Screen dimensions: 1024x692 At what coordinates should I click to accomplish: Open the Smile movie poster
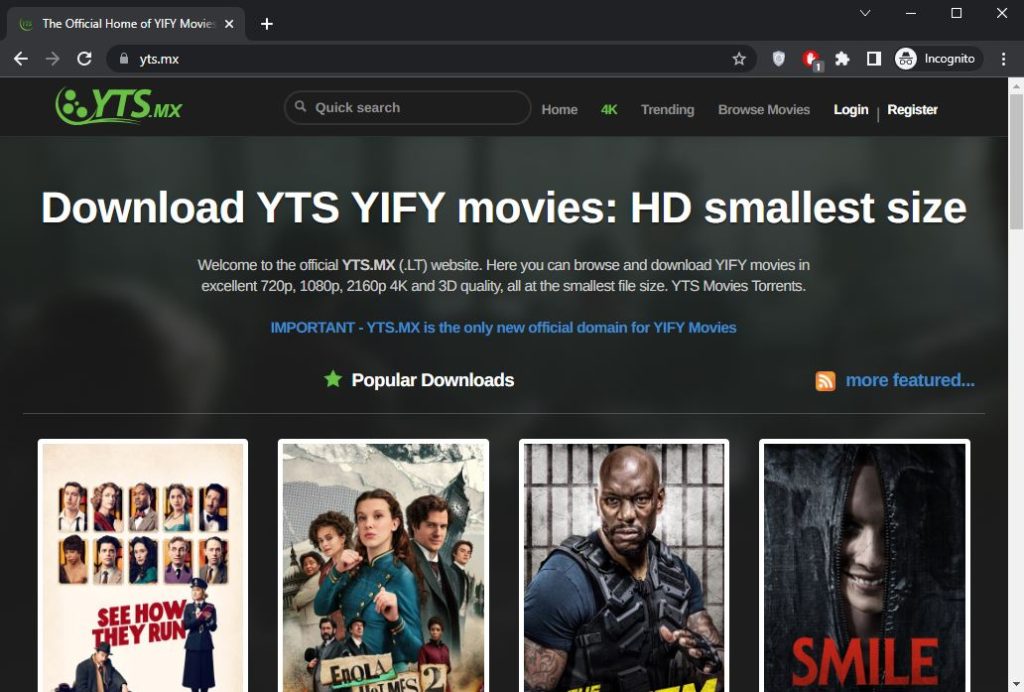point(864,565)
